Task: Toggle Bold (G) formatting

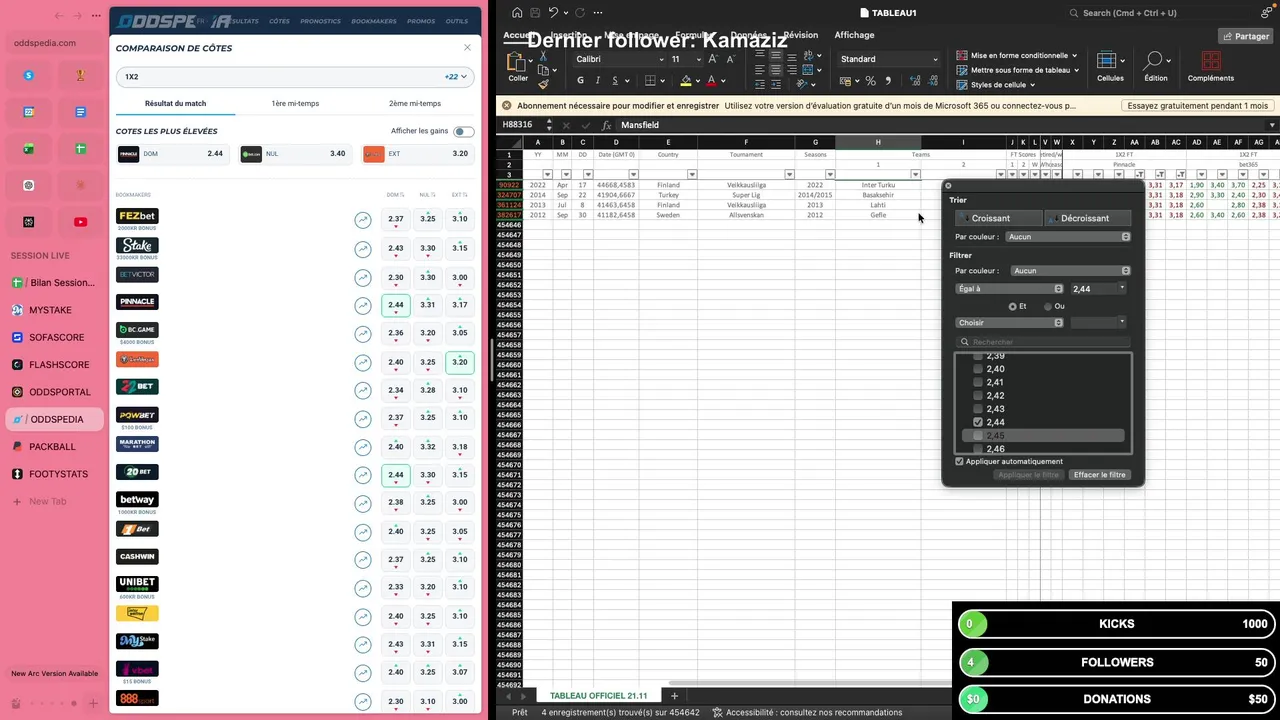Action: click(580, 81)
